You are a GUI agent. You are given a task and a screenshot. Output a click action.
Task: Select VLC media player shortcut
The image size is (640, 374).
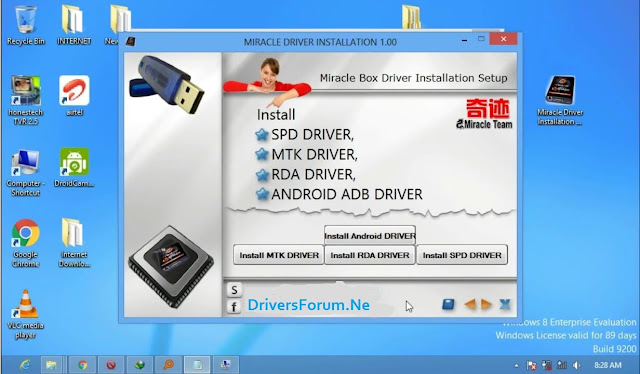[26, 314]
